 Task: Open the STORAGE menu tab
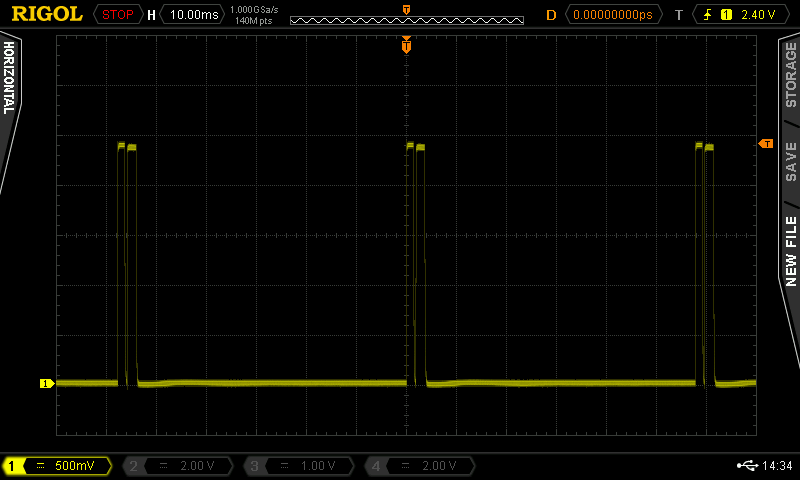point(790,74)
